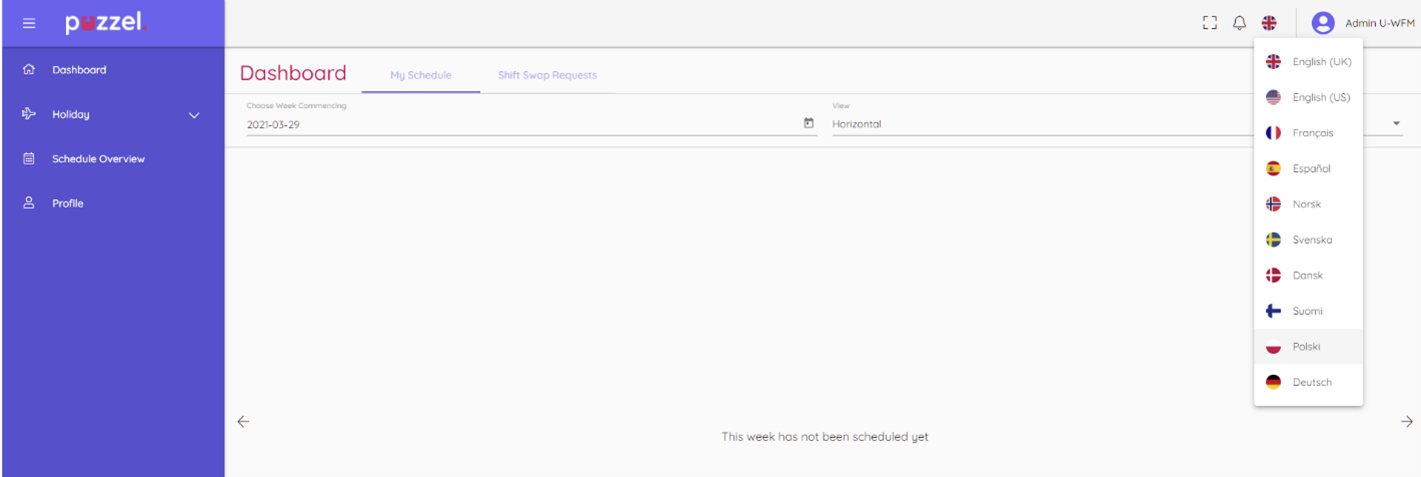This screenshot has height=477, width=1421.
Task: Click the UK flag language icon
Action: click(x=1269, y=23)
